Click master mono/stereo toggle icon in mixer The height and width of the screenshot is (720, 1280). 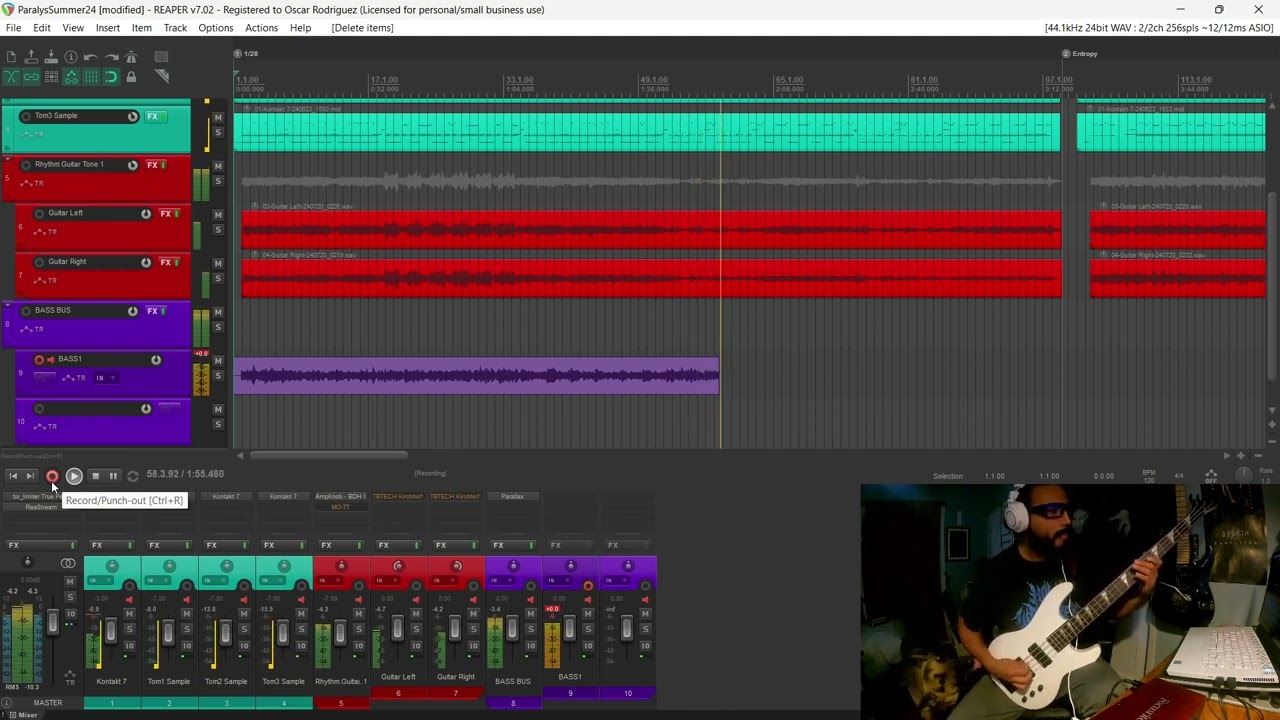68,564
